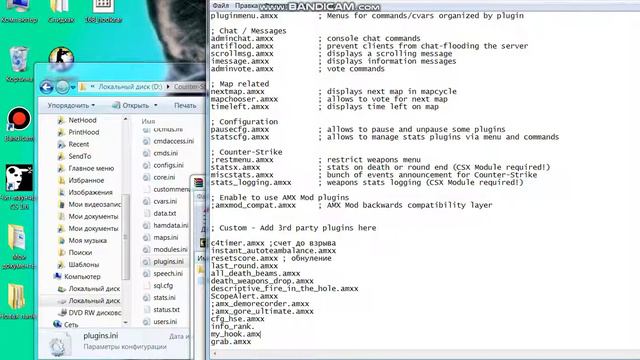Select the core.ini file icon
The image size is (640, 360).
coord(146,177)
